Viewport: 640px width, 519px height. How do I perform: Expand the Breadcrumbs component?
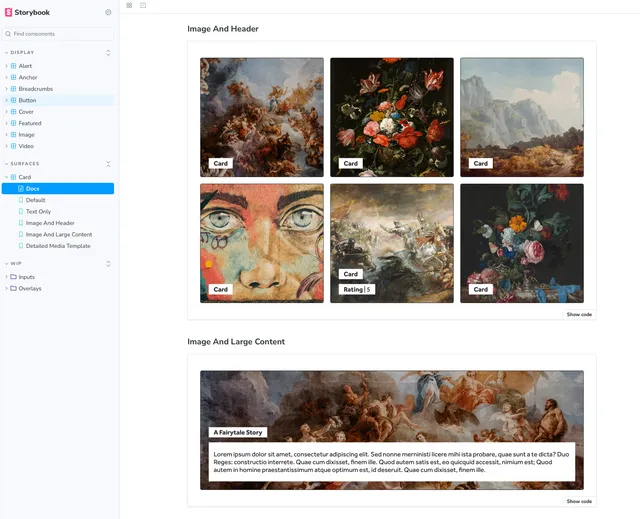click(x=7, y=89)
